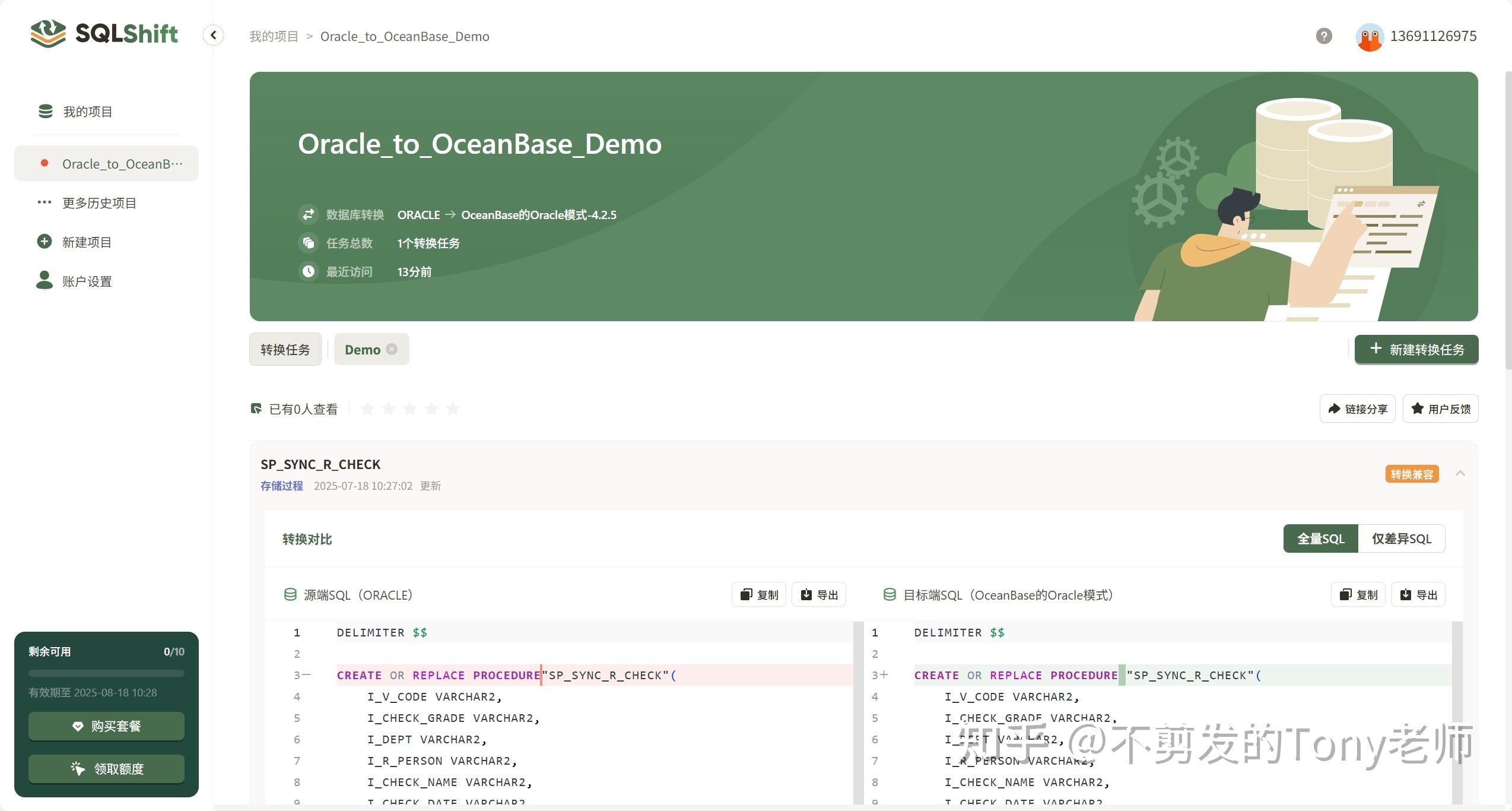Create a new project via the plus icon
The width and height of the screenshot is (1512, 811).
pos(44,241)
